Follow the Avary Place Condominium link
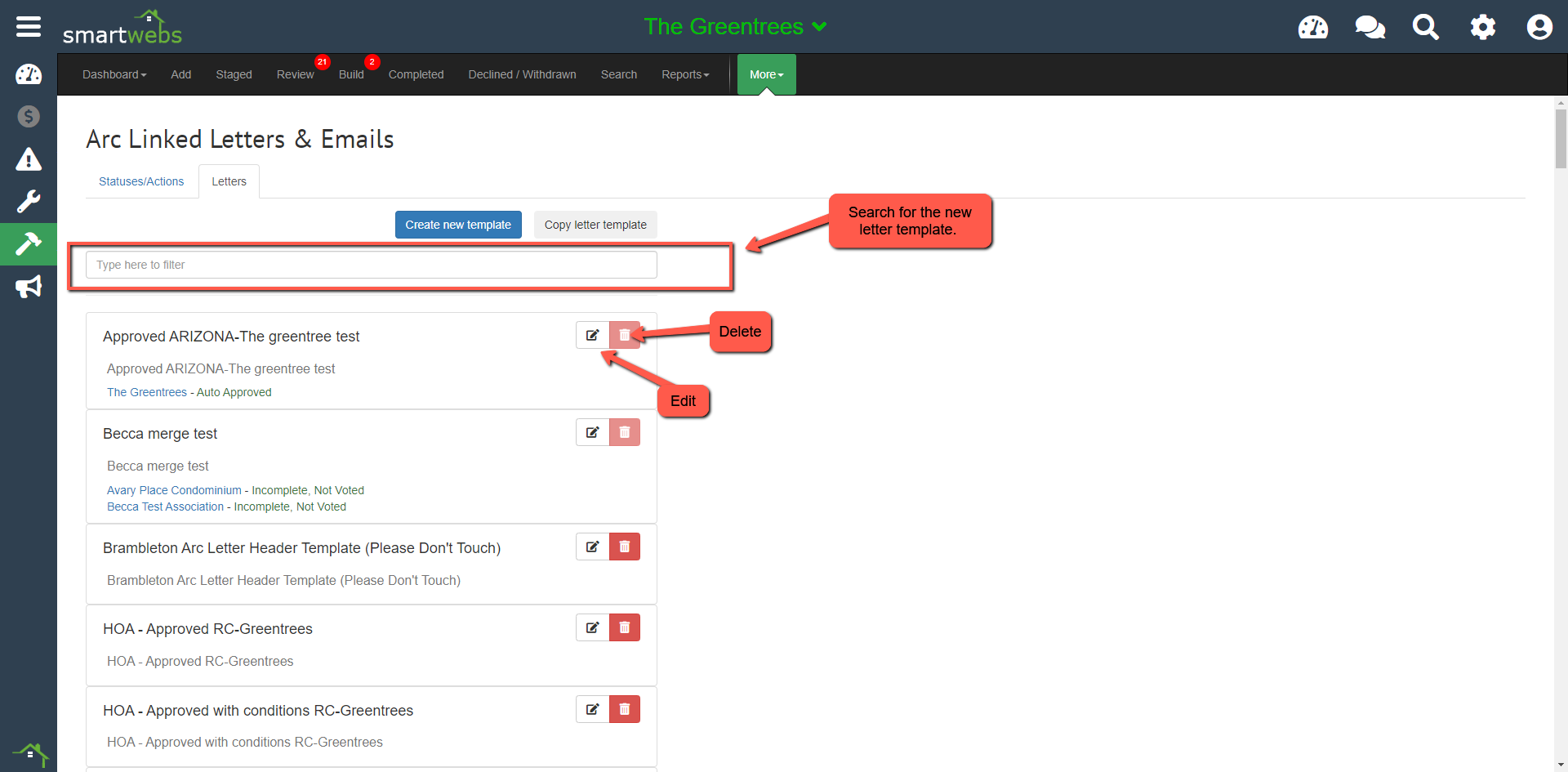Screen dimensions: 1568x772 tap(174, 490)
